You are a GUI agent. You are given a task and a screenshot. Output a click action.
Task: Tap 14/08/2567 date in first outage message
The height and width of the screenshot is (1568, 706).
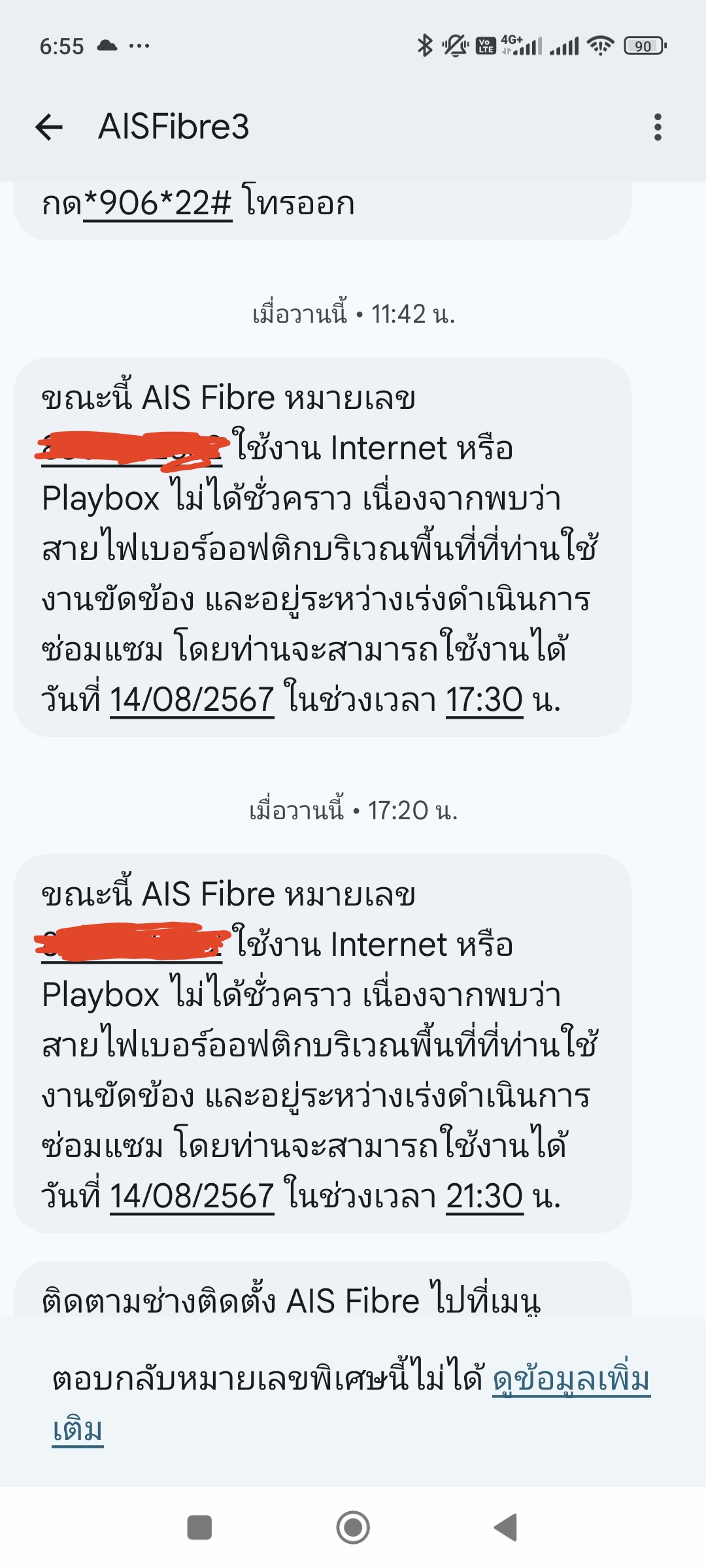pos(192,700)
